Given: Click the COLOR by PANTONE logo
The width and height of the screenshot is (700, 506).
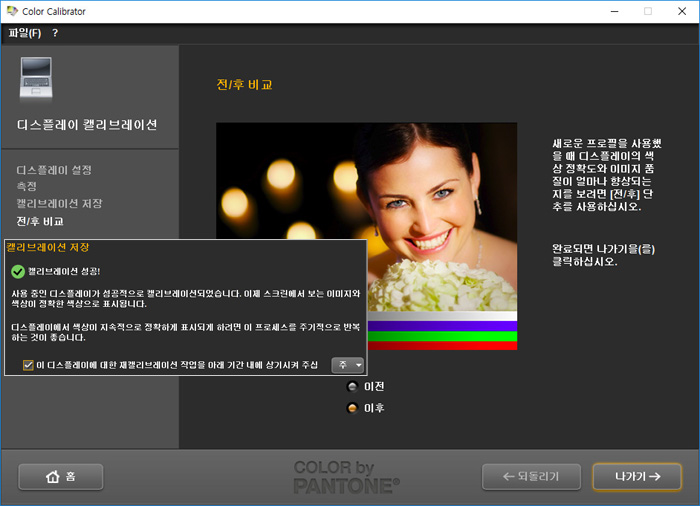Looking at the screenshot, I should point(346,477).
